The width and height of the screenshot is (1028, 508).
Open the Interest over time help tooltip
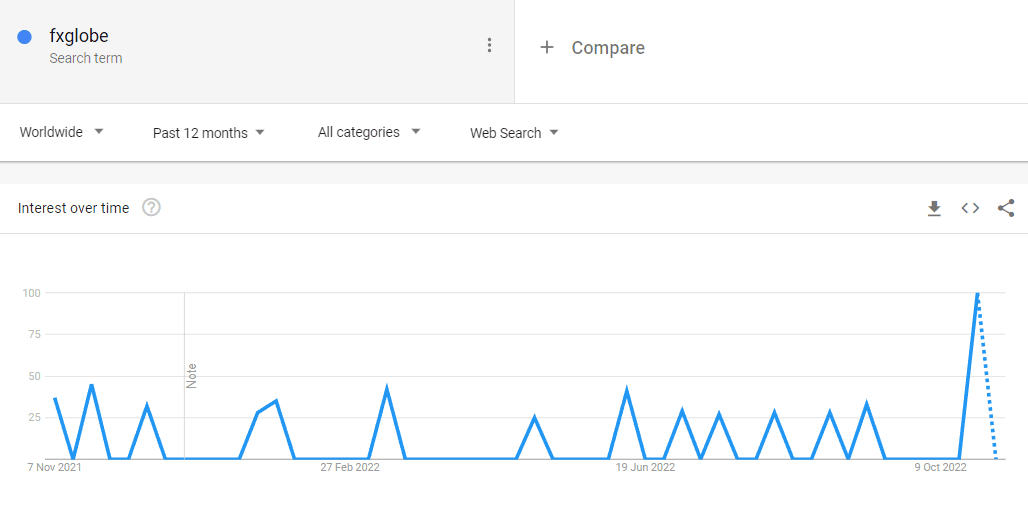coord(151,208)
